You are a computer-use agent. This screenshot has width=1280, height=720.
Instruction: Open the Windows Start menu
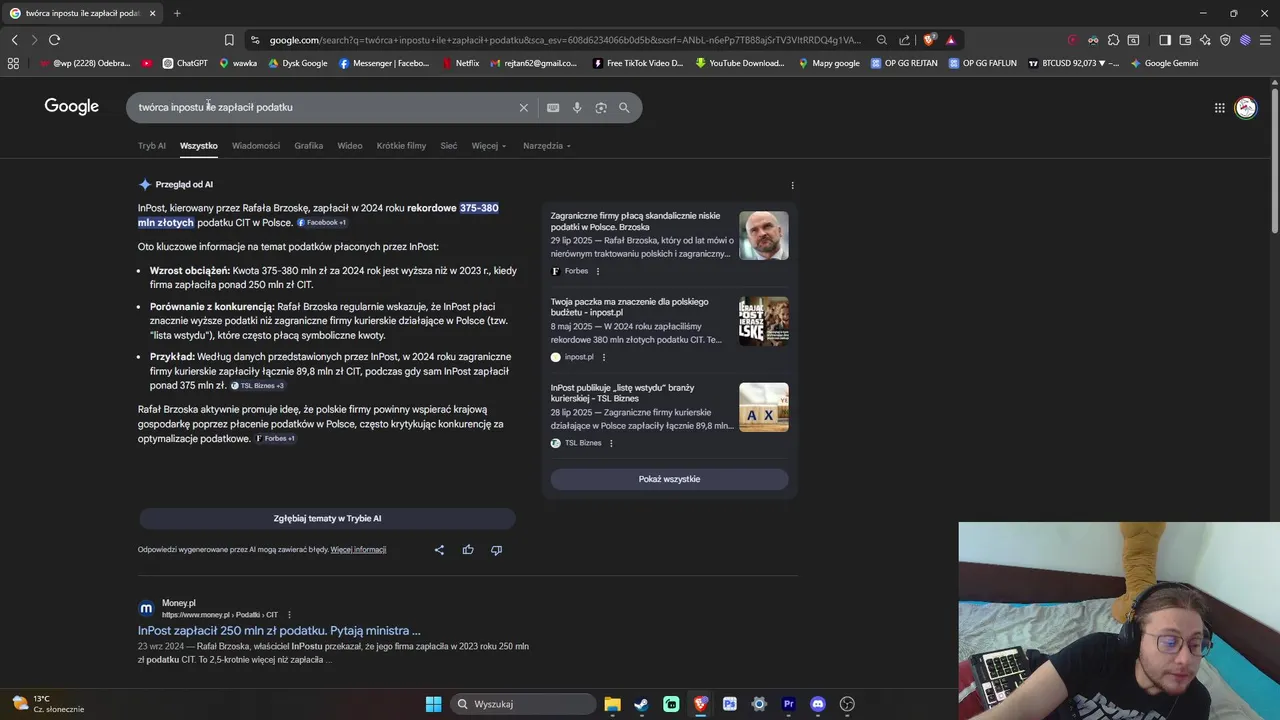click(x=433, y=704)
